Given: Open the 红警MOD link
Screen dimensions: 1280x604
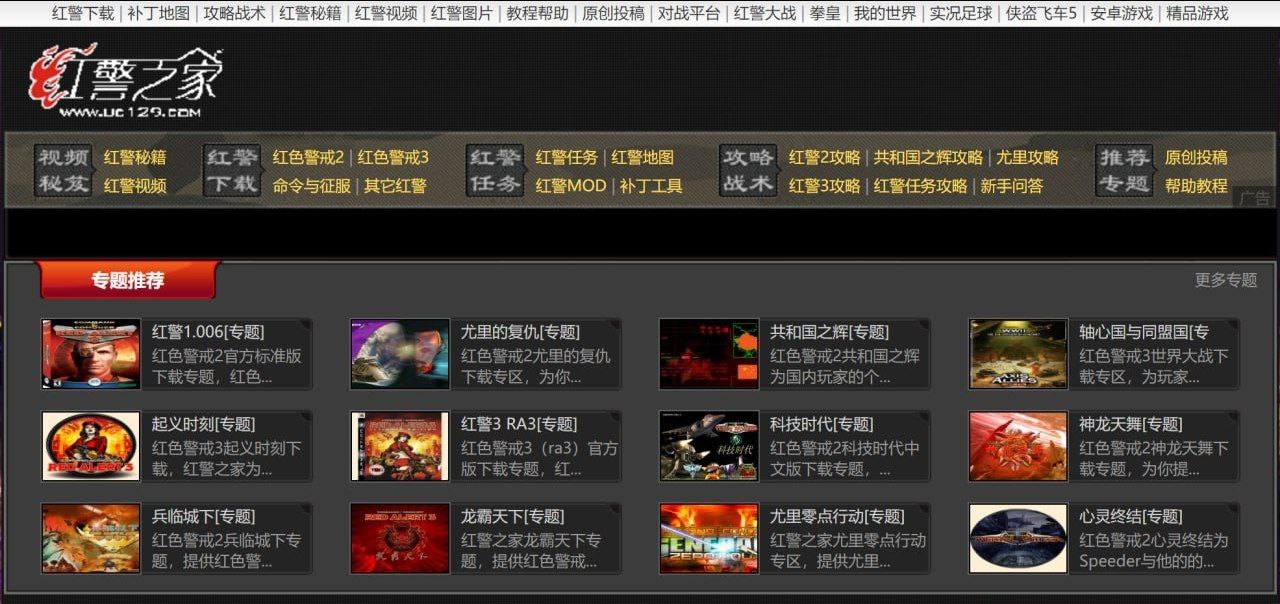Looking at the screenshot, I should tap(571, 185).
